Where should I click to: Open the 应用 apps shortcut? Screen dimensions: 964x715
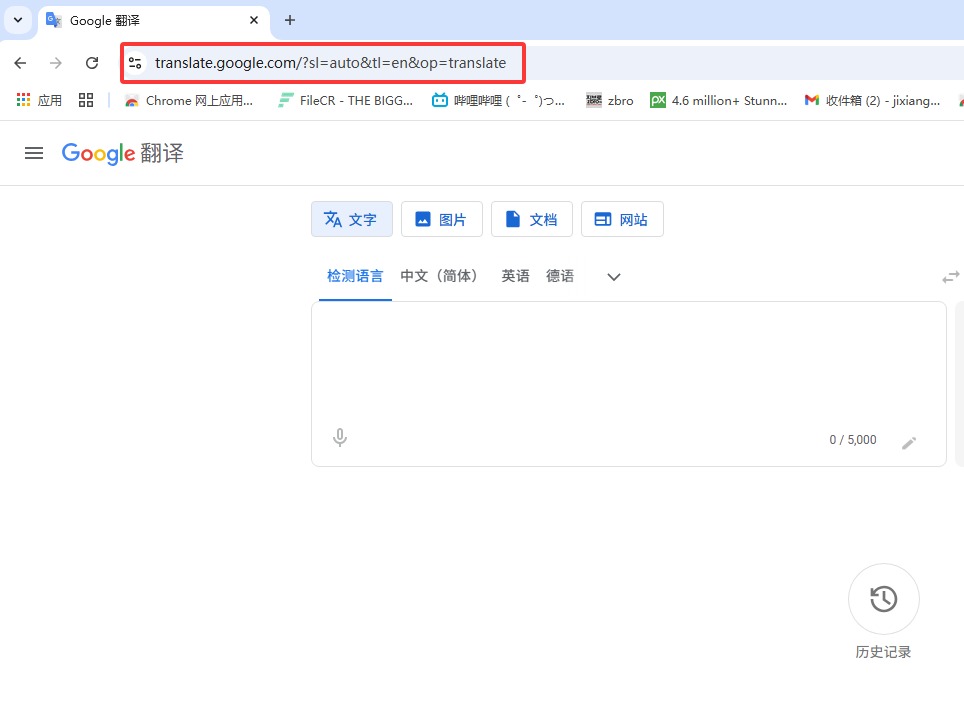click(x=39, y=100)
